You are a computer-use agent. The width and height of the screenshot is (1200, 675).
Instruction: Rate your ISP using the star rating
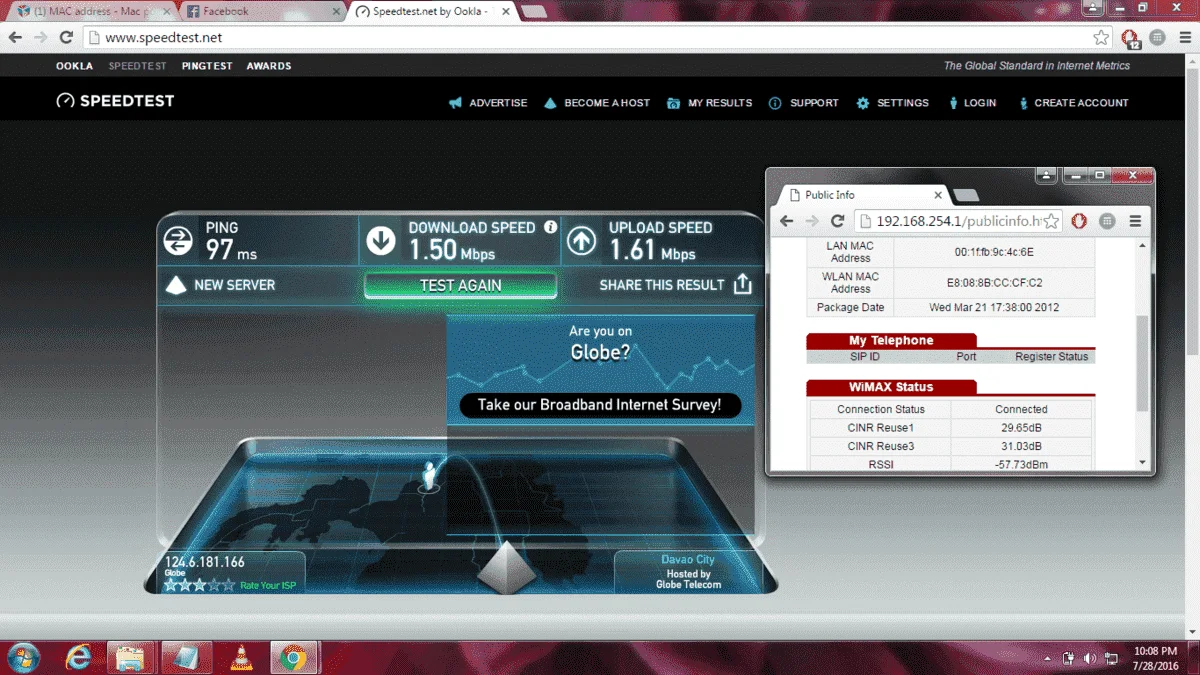tap(200, 585)
